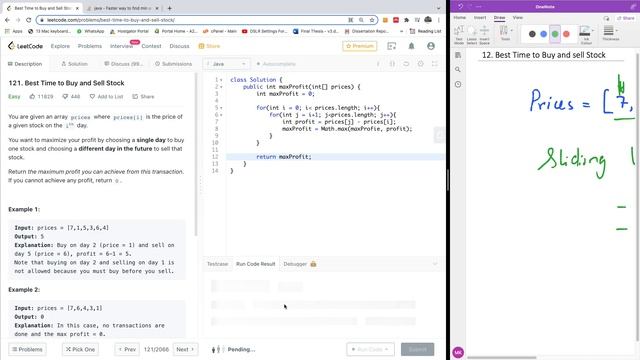Click the Add to List link
640x360 pixels.
click(107, 97)
